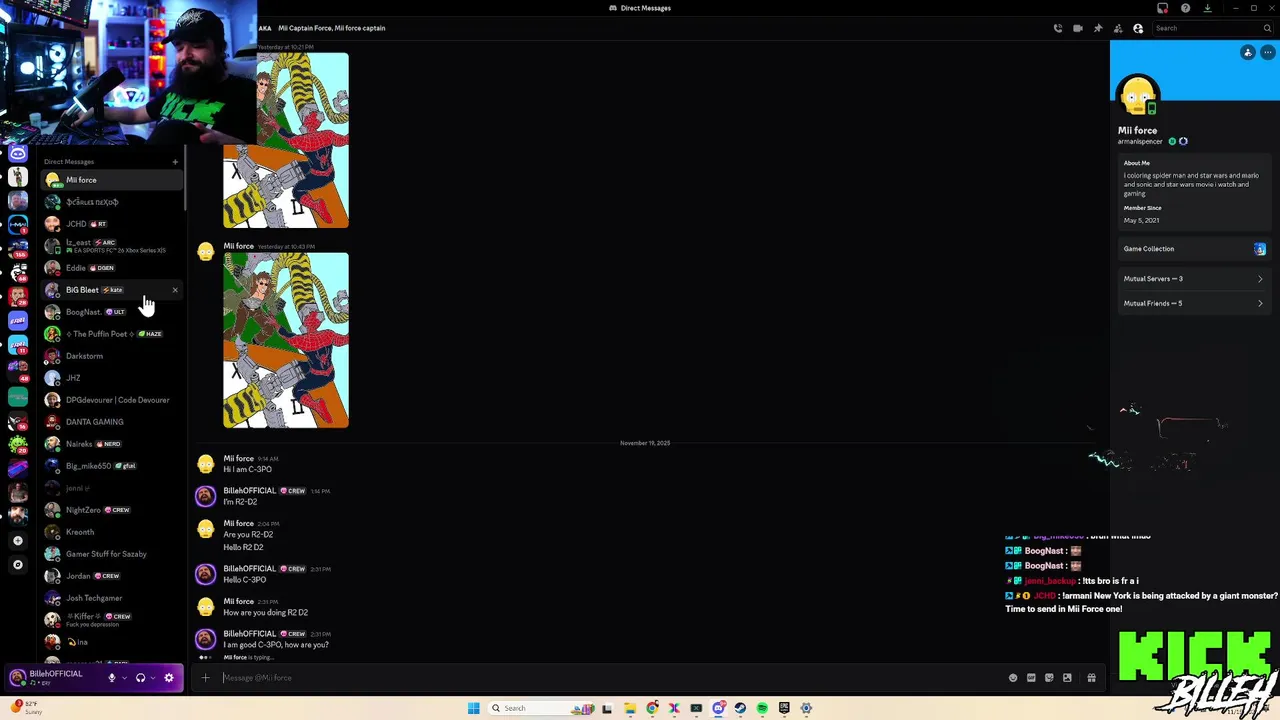The width and height of the screenshot is (1280, 720).
Task: Open File Explorer from the taskbar
Action: click(x=629, y=708)
